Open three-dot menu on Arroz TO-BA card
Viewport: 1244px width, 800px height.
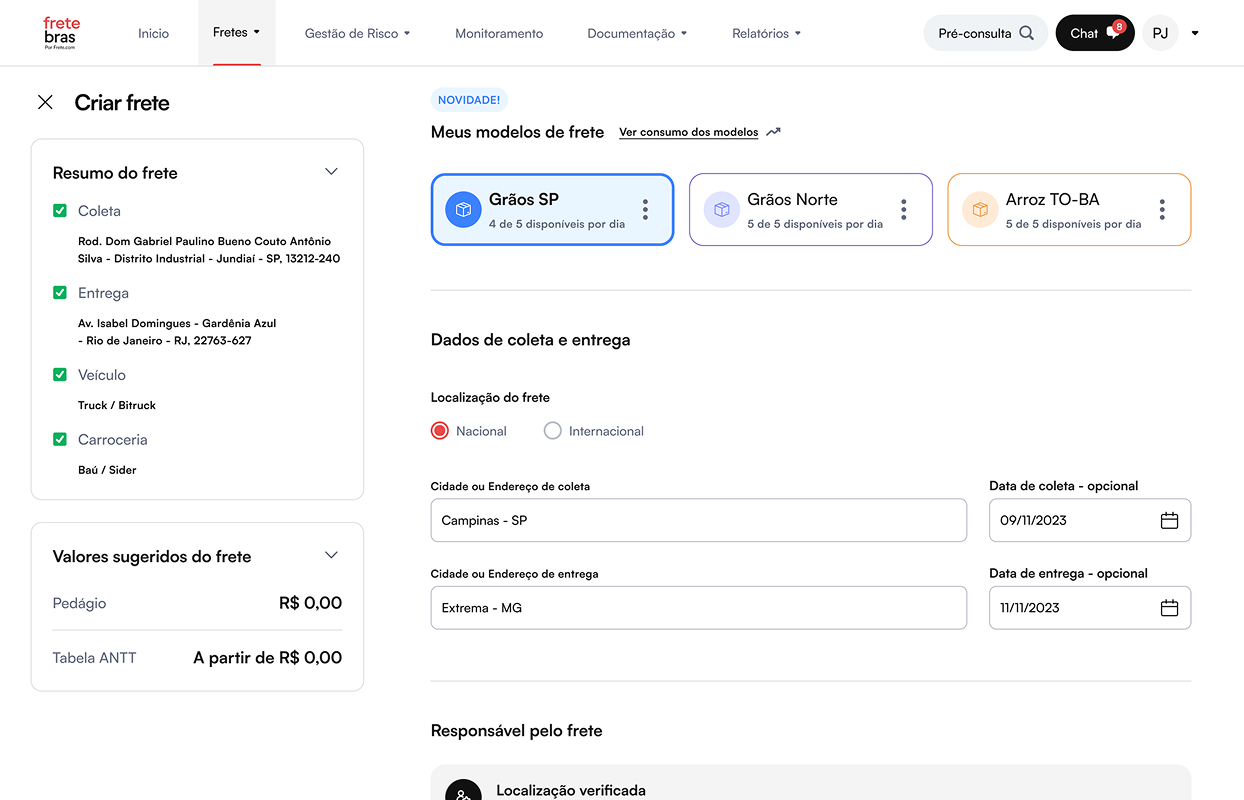(1162, 209)
